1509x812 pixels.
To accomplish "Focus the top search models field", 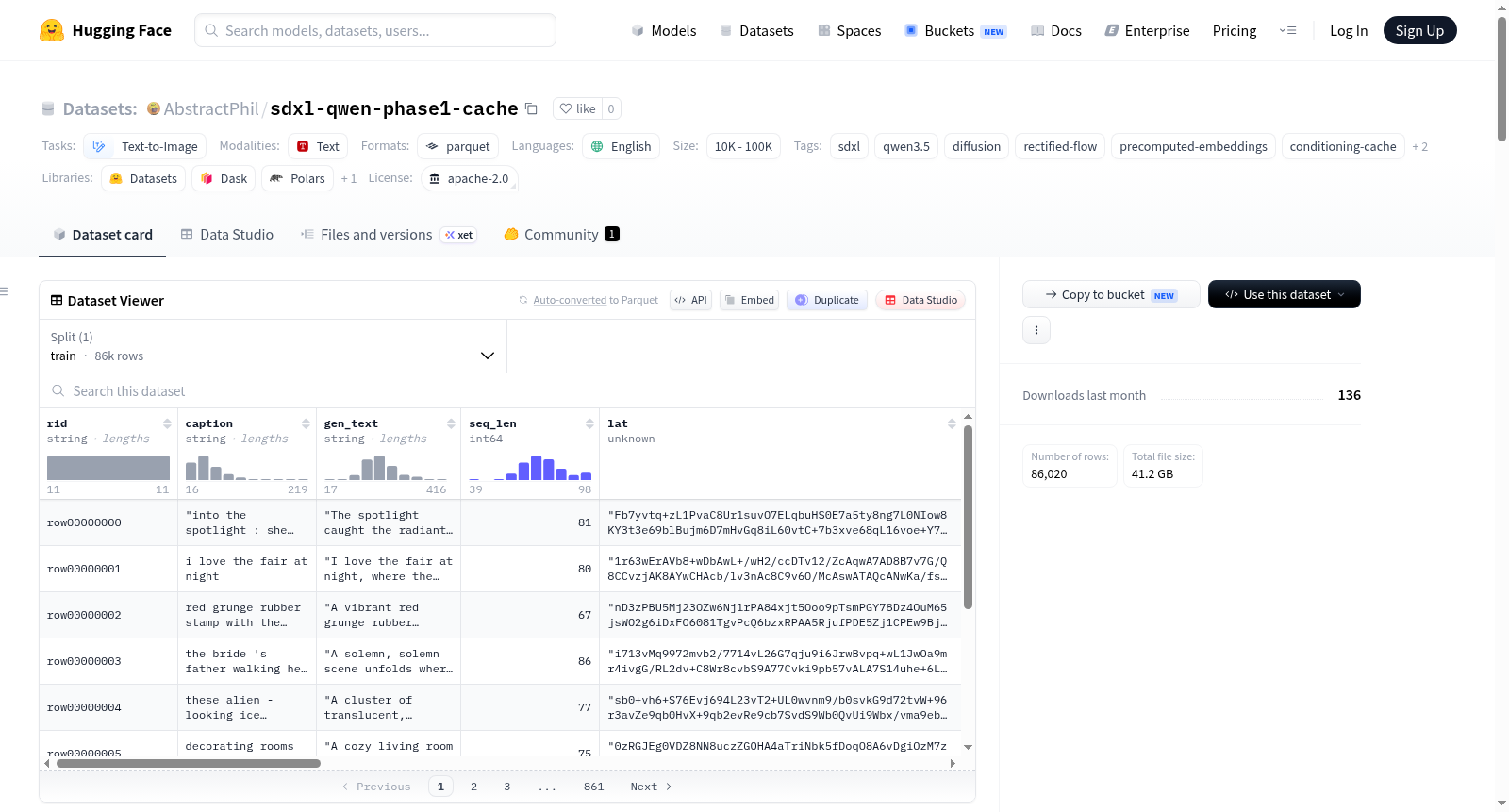I will (x=375, y=30).
